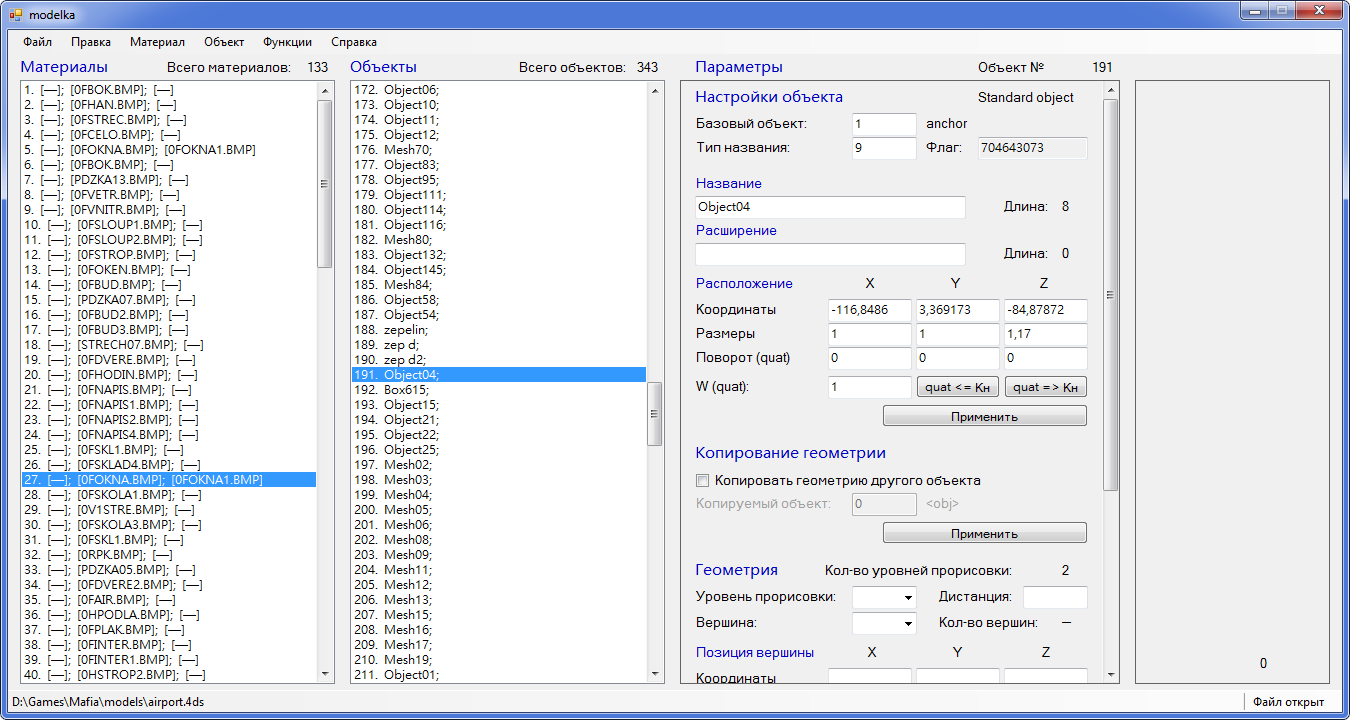Open the Файл menu
This screenshot has height=720, width=1350.
38,42
